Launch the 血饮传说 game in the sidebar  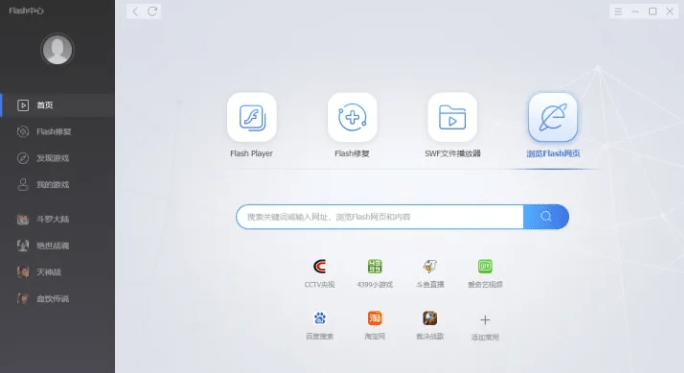58,299
